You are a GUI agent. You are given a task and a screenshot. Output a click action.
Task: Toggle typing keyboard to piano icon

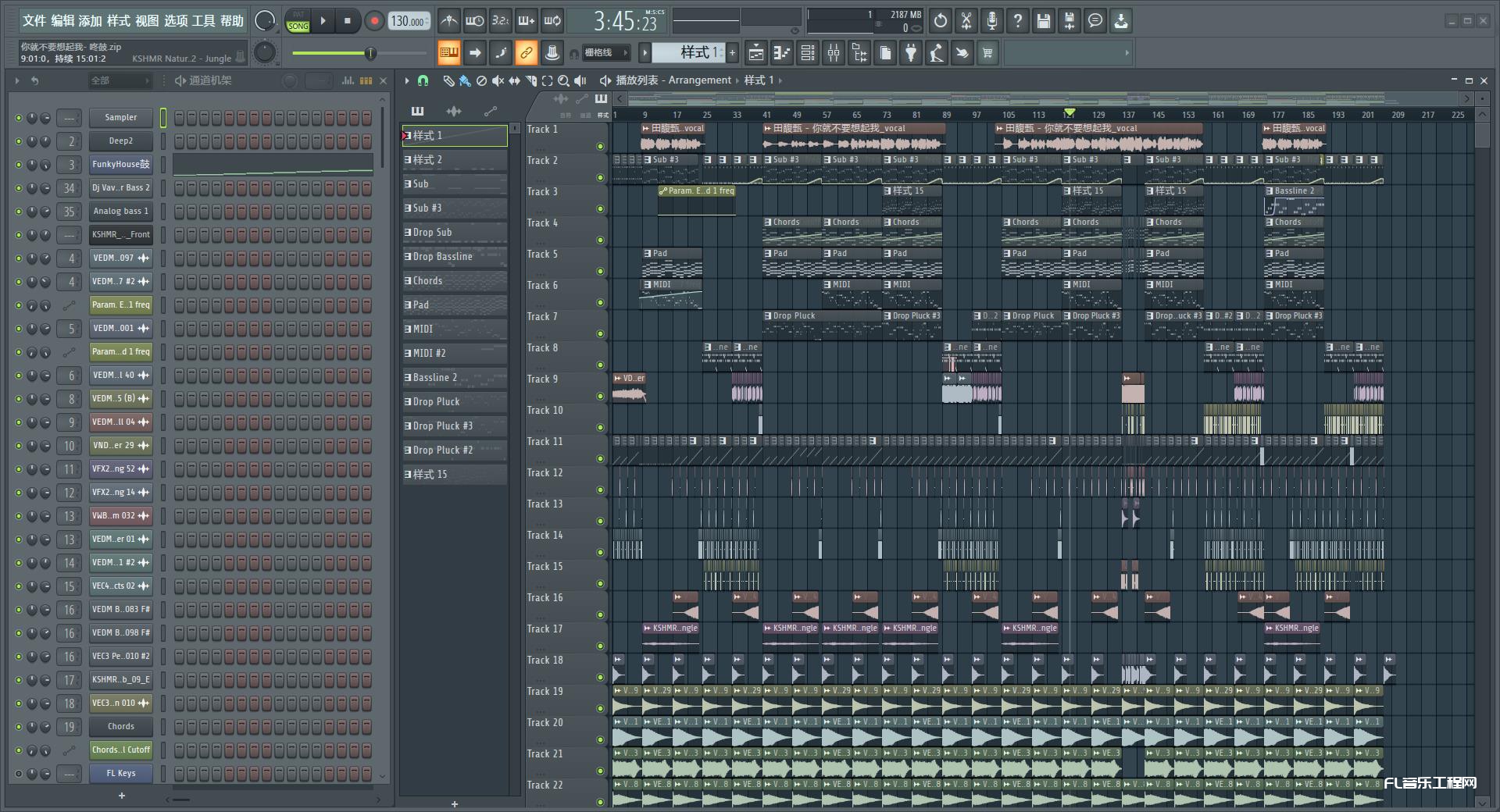click(448, 53)
